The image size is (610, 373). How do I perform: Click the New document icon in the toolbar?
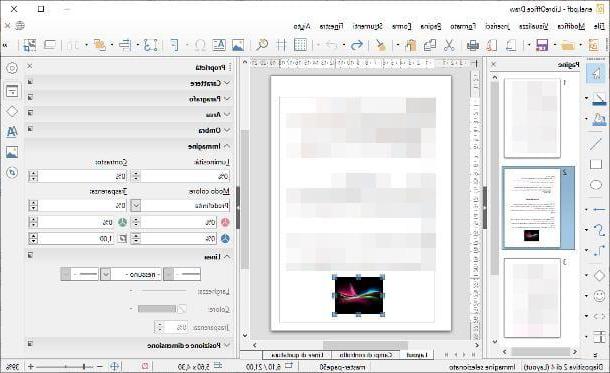tap(594, 45)
